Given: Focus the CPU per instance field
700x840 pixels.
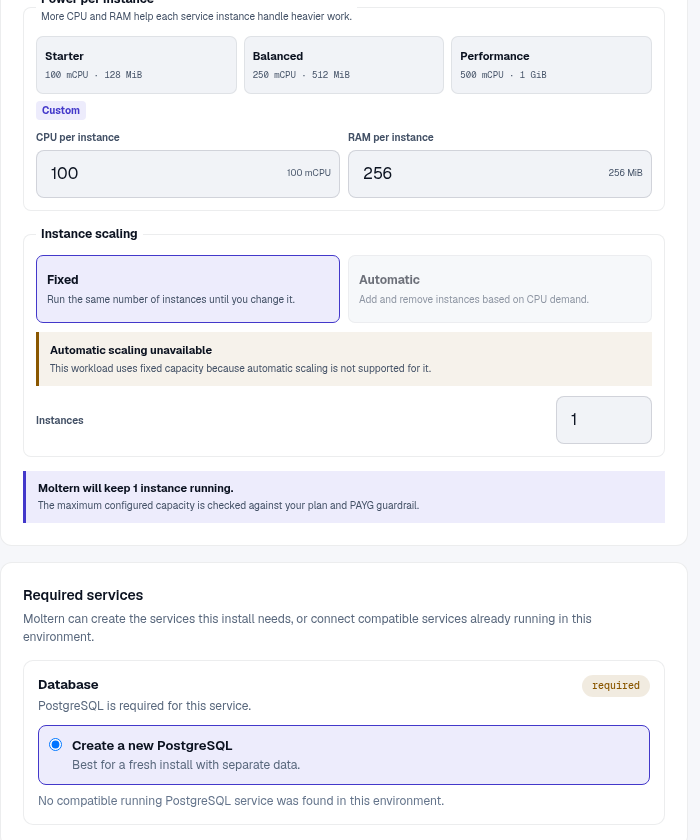Looking at the screenshot, I should point(188,174).
